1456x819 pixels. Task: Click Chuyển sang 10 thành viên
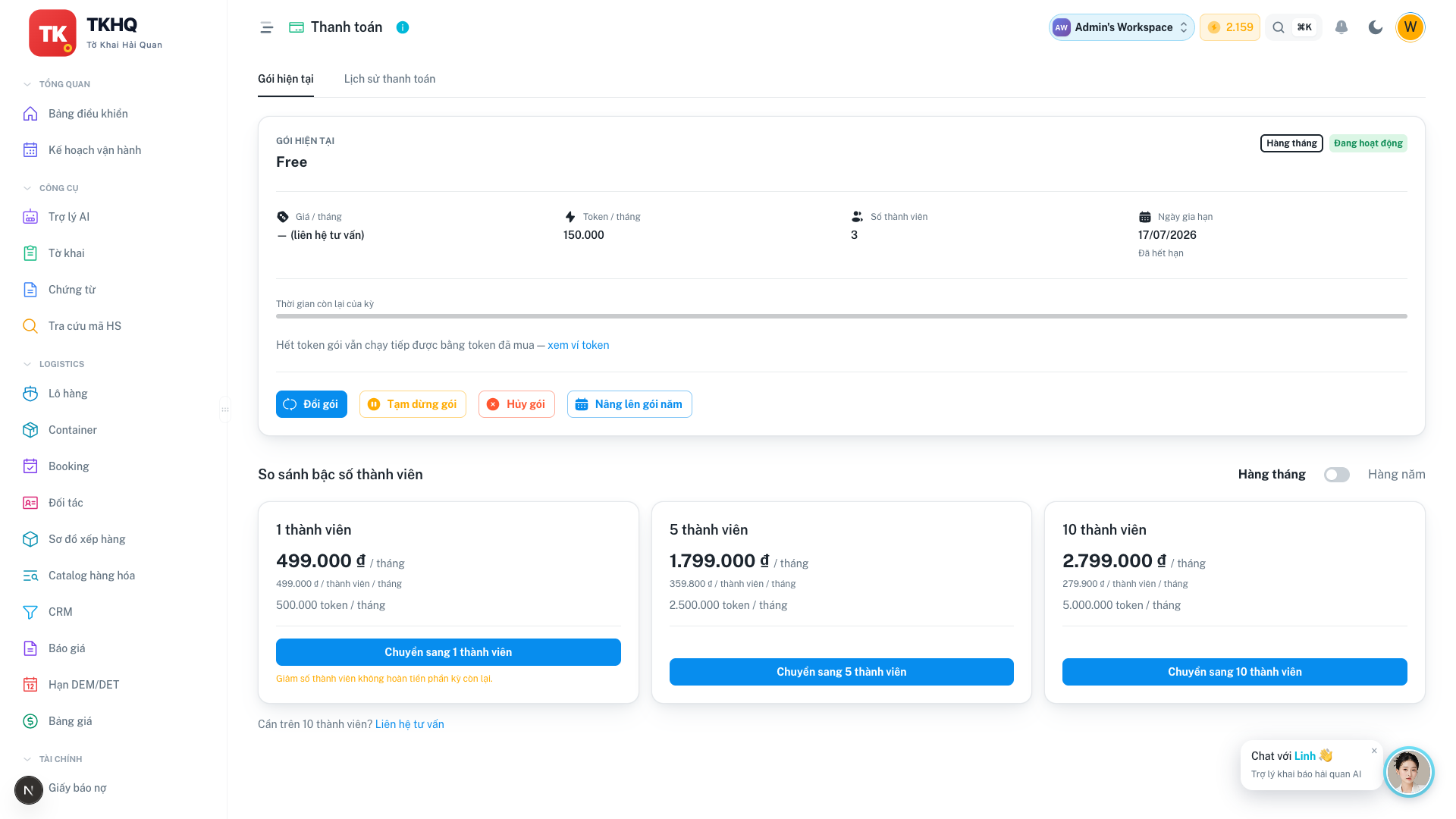pyautogui.click(x=1235, y=672)
